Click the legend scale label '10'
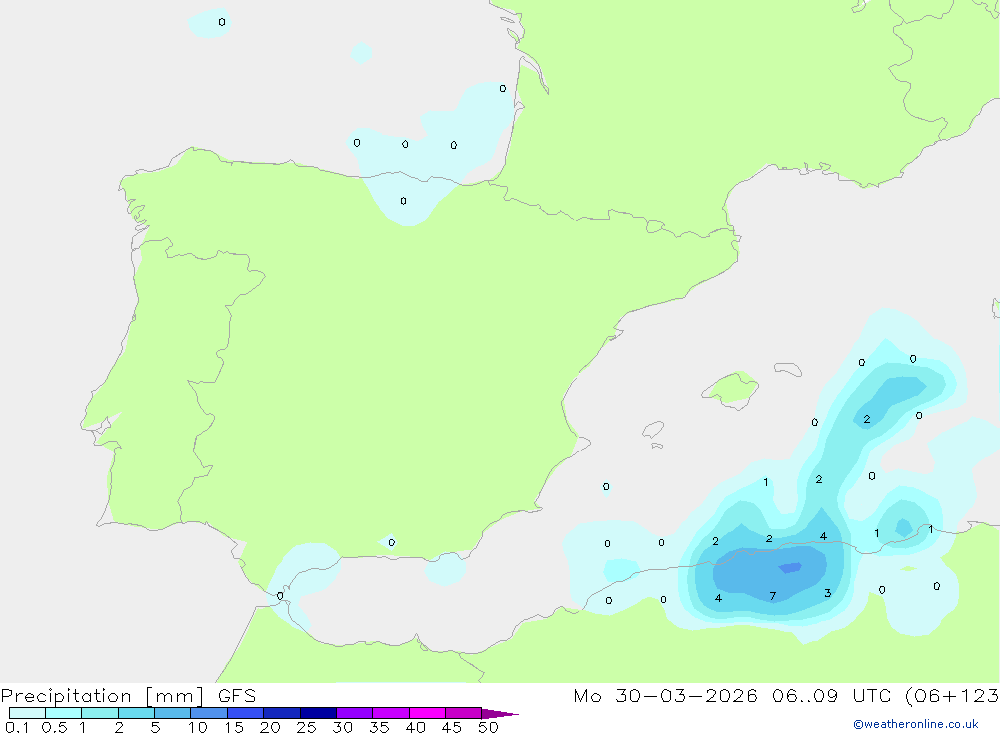1000x733 pixels. [197, 727]
